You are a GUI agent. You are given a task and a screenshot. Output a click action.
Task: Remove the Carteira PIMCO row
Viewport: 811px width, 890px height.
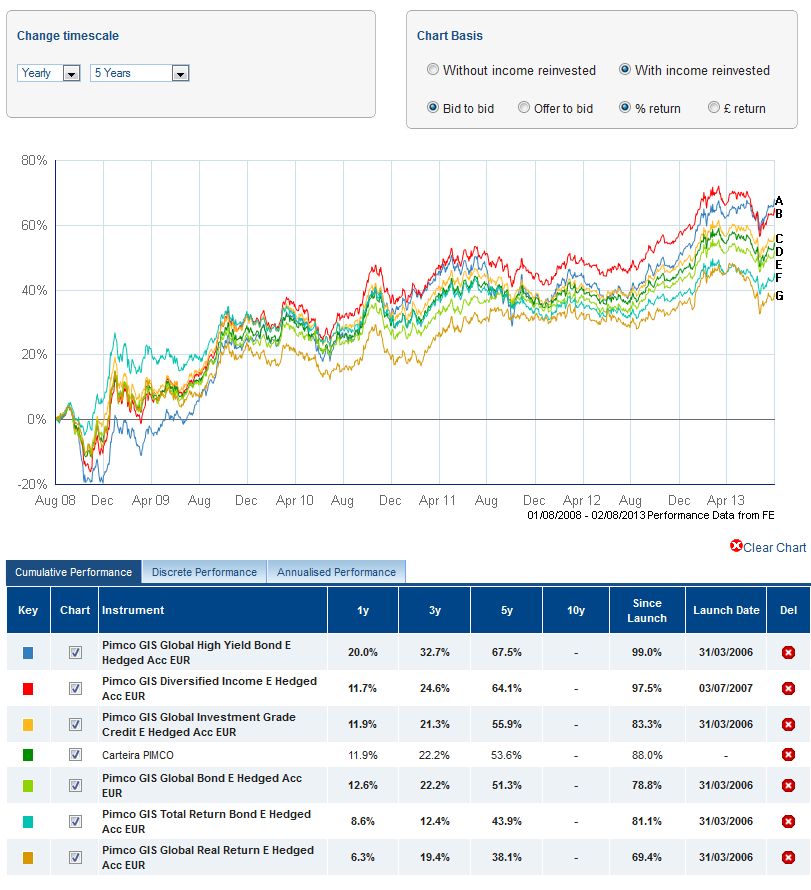(788, 754)
